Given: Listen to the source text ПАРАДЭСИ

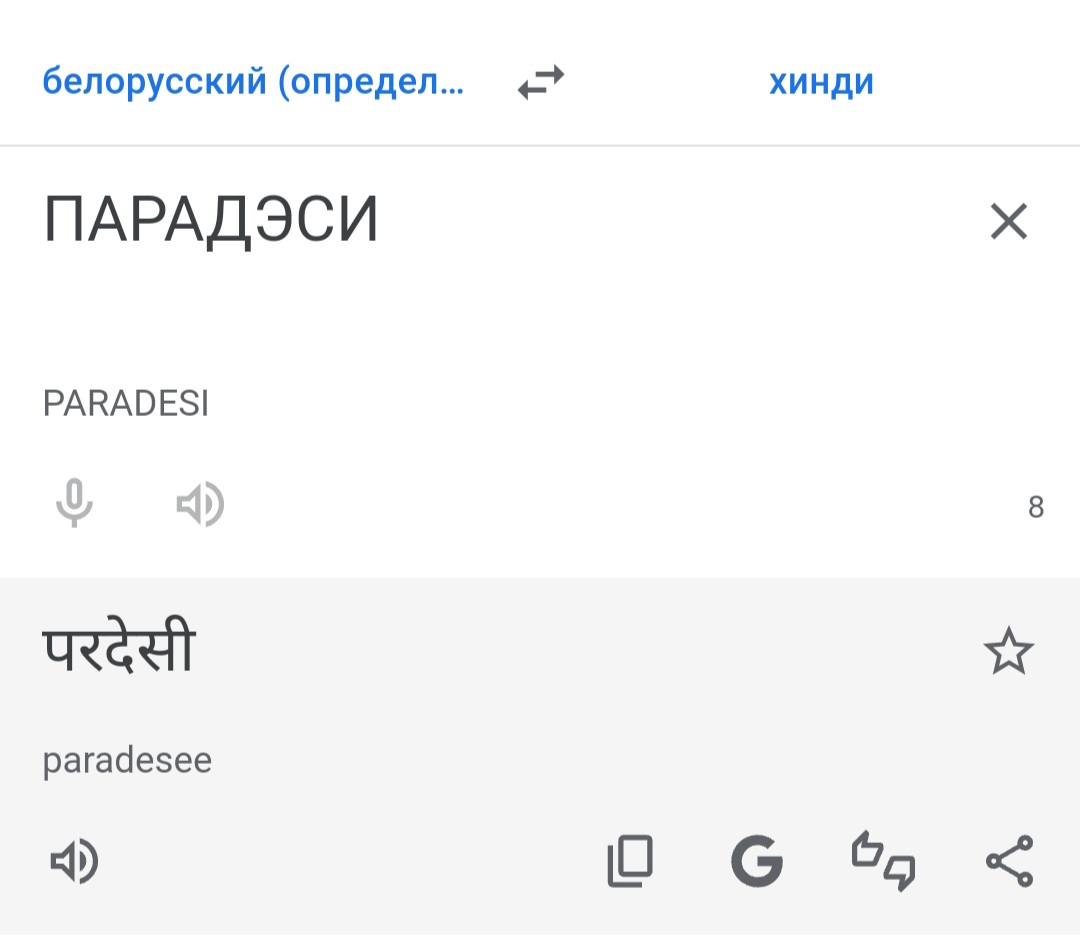Looking at the screenshot, I should tap(200, 504).
